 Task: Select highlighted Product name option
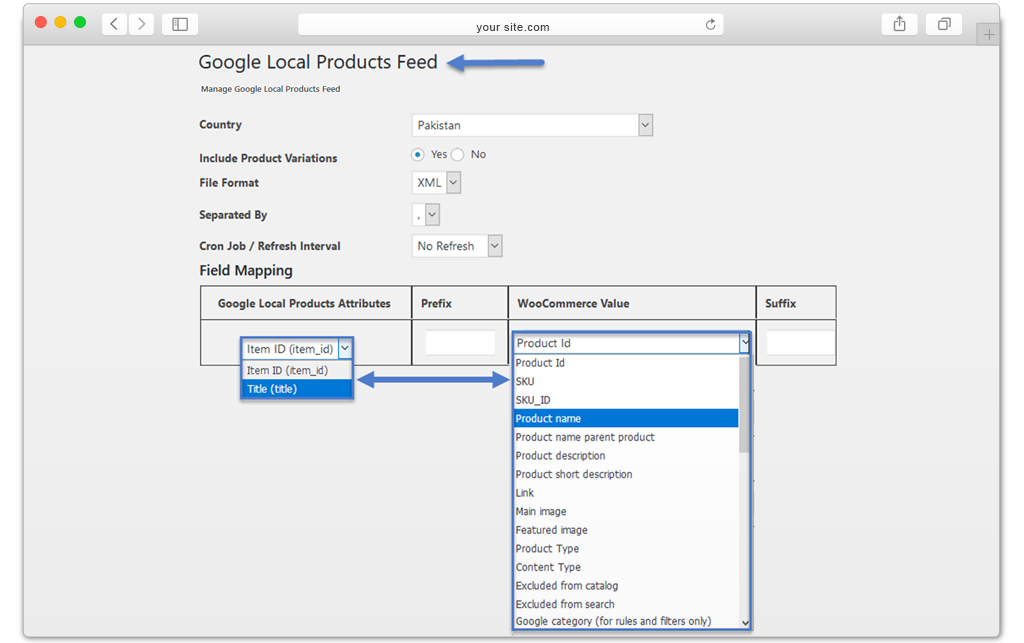pos(626,418)
